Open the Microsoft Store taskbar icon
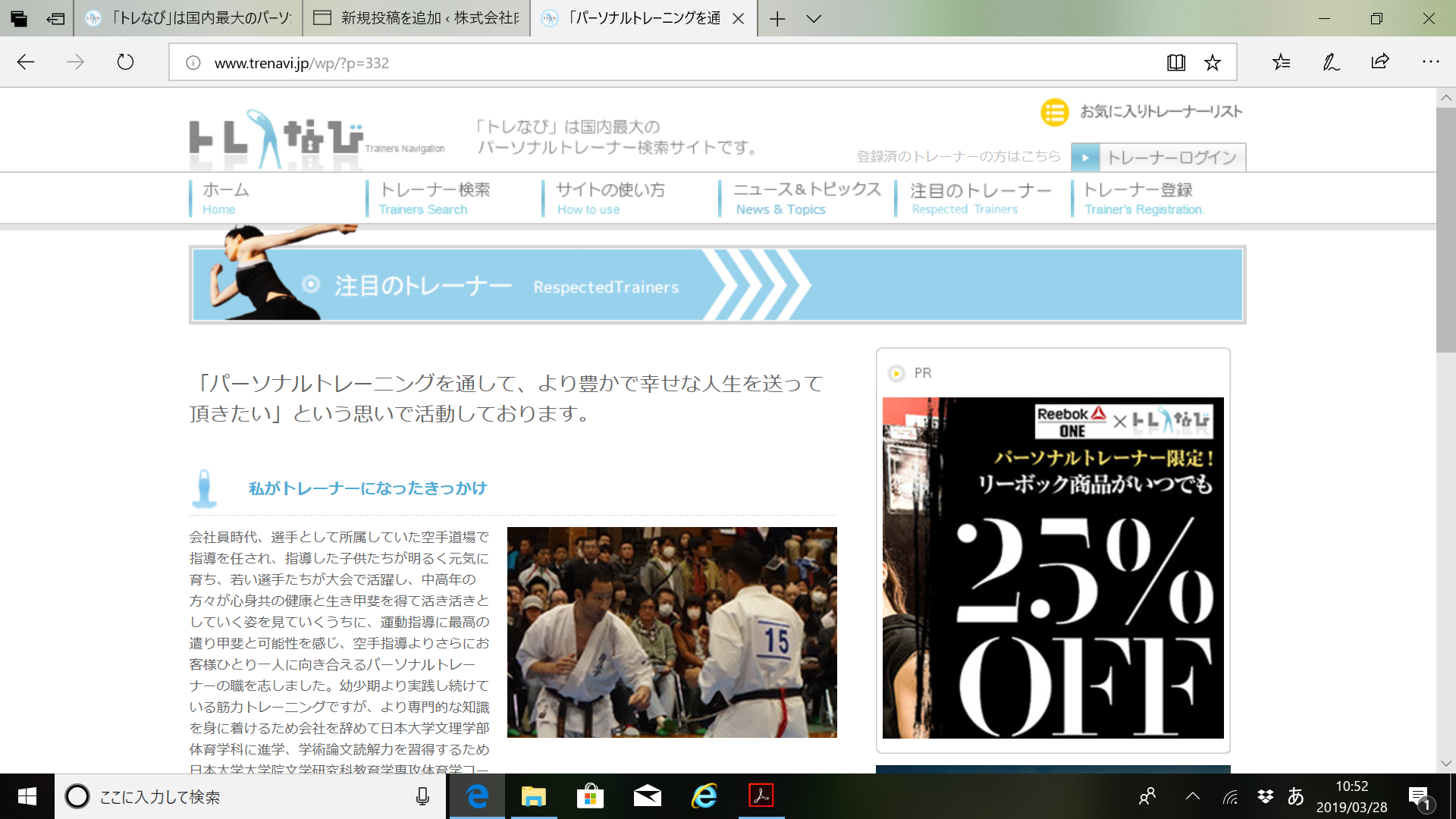The width and height of the screenshot is (1456, 819). [x=590, y=796]
